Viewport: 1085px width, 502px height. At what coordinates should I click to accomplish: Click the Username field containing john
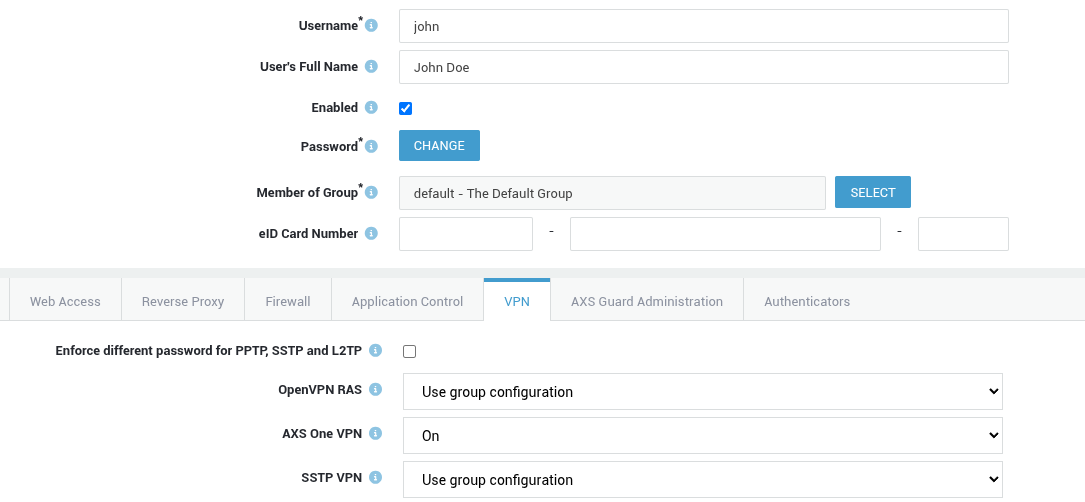[x=704, y=26]
